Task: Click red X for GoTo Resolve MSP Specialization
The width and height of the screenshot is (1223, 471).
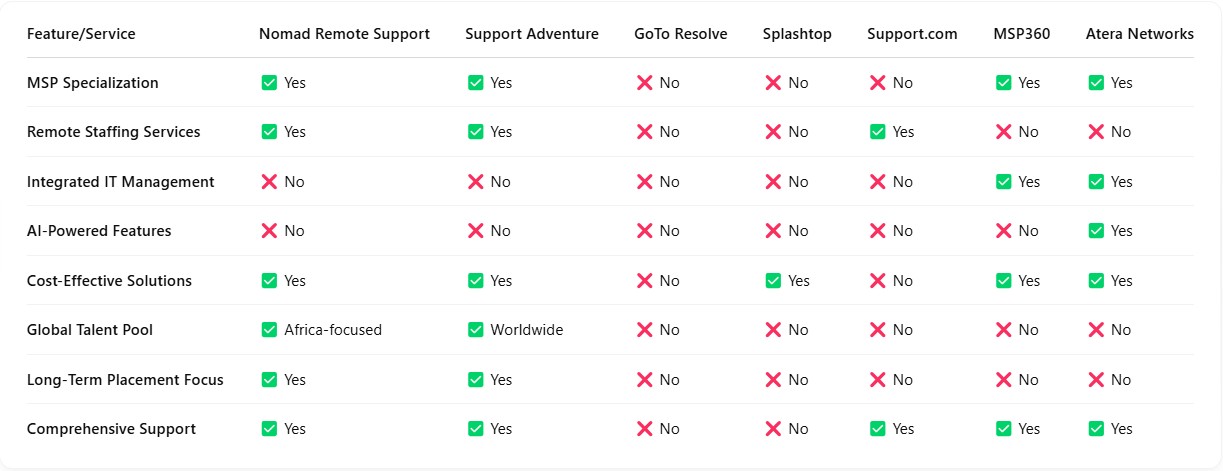Action: (x=645, y=83)
